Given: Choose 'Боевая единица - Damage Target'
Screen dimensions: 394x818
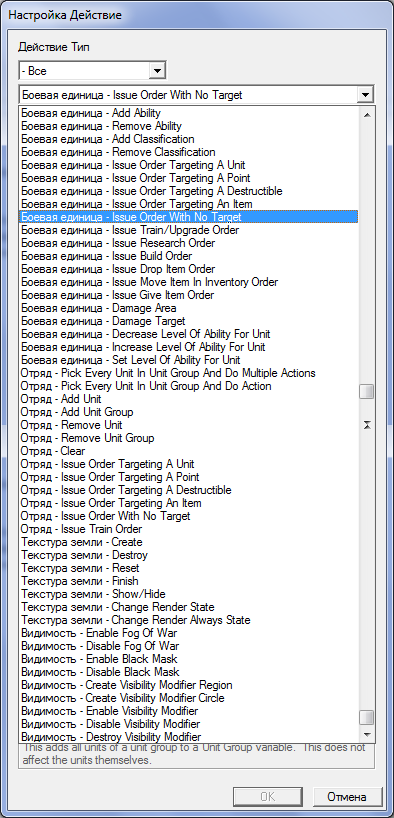Looking at the screenshot, I should coord(188,321).
